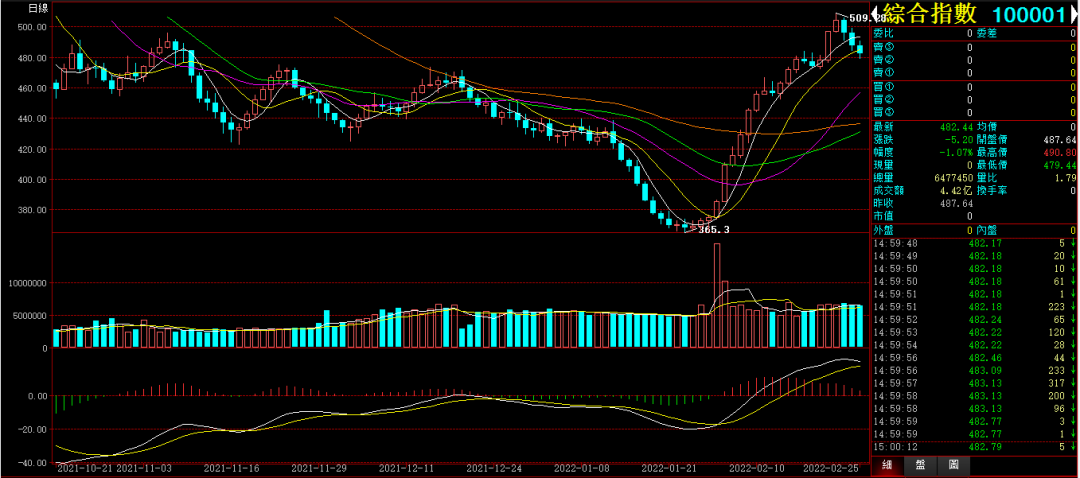
Task: Go to previous security with left arrow
Action: (875, 14)
